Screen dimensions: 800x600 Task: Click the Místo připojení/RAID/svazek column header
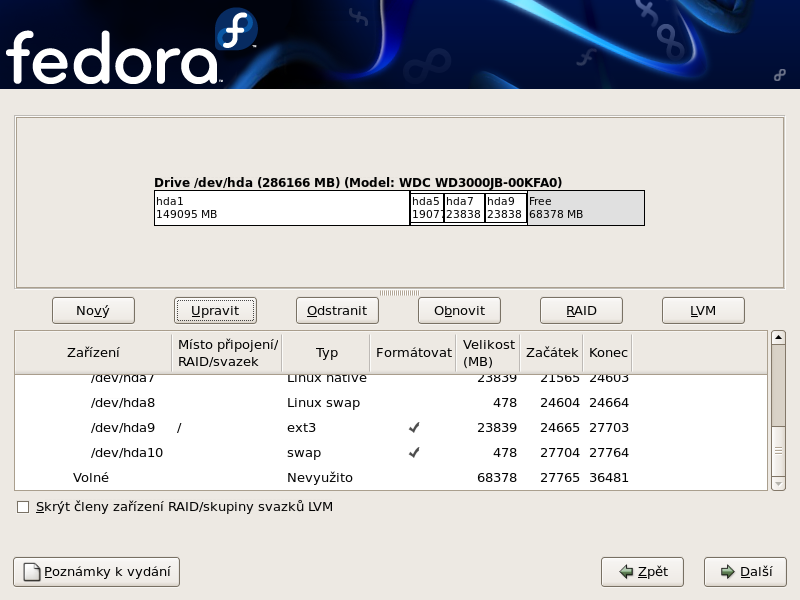[227, 353]
